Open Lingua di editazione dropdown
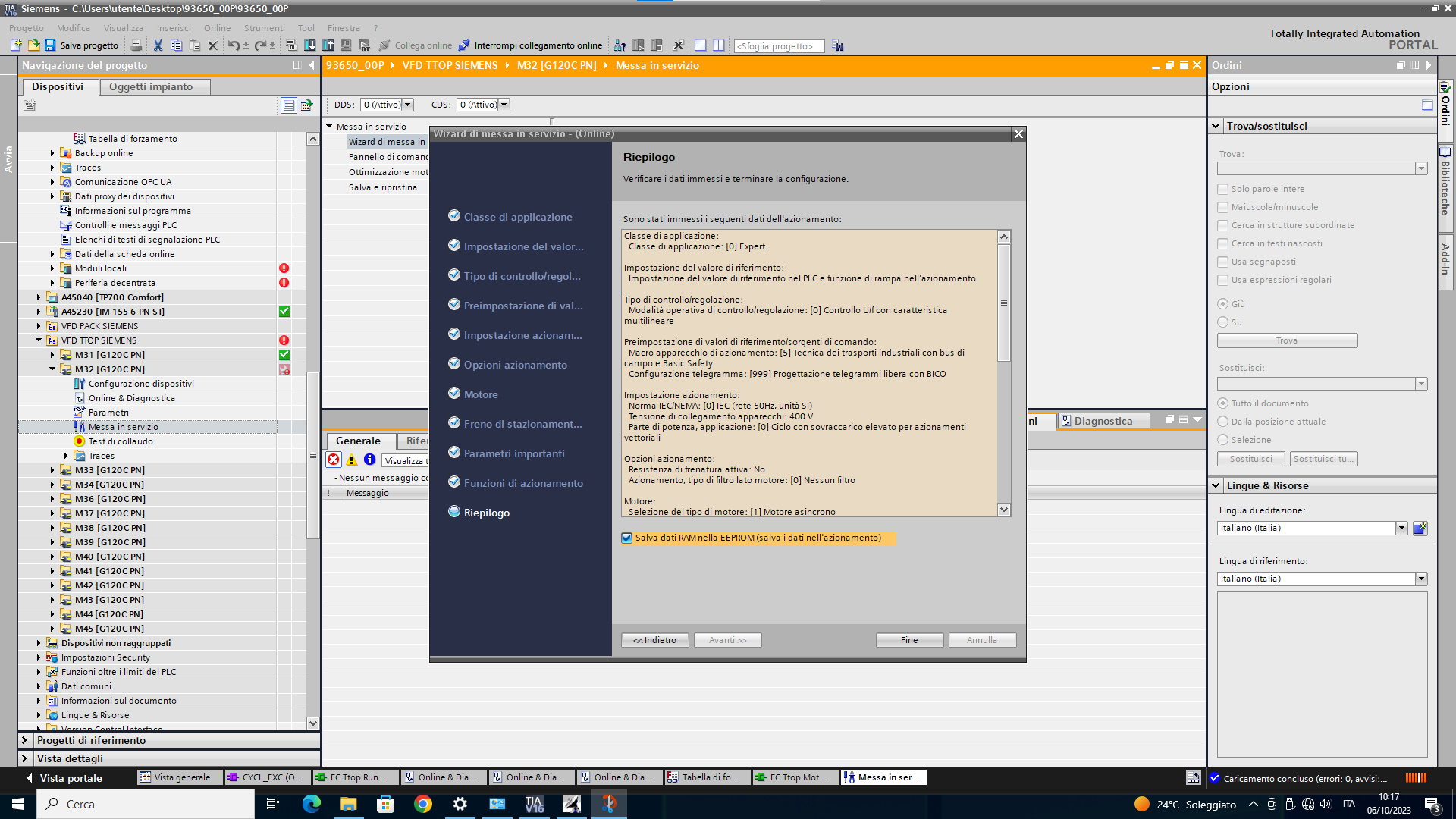The height and width of the screenshot is (819, 1456). click(1401, 528)
